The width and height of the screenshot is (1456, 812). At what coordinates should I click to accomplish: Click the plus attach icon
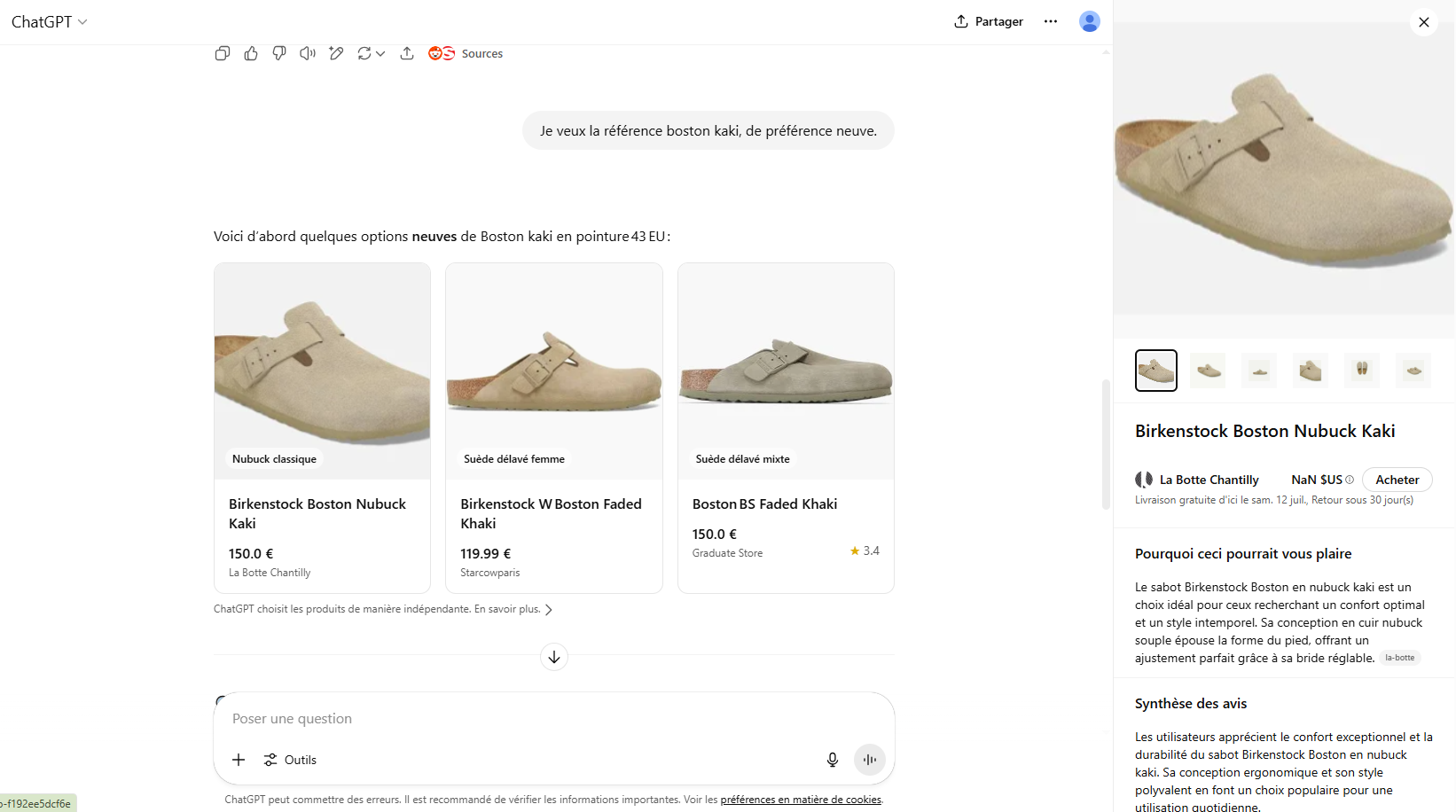(239, 760)
